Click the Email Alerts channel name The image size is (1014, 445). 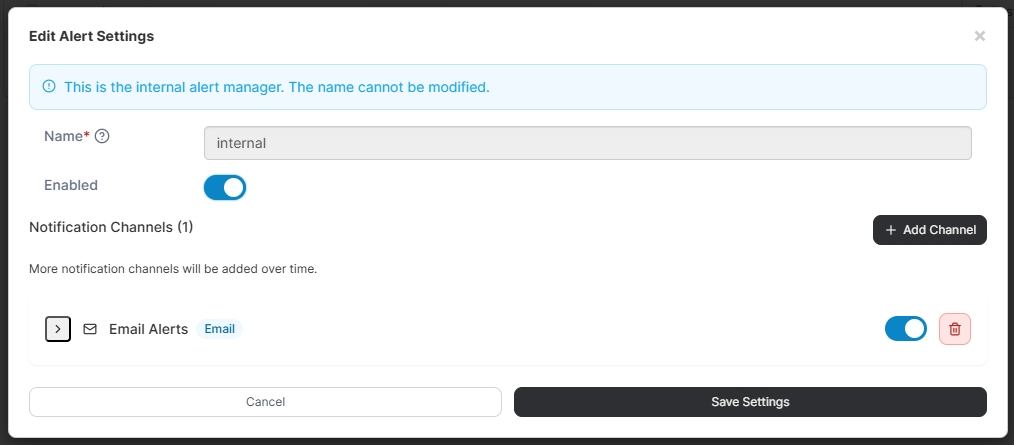(x=148, y=329)
